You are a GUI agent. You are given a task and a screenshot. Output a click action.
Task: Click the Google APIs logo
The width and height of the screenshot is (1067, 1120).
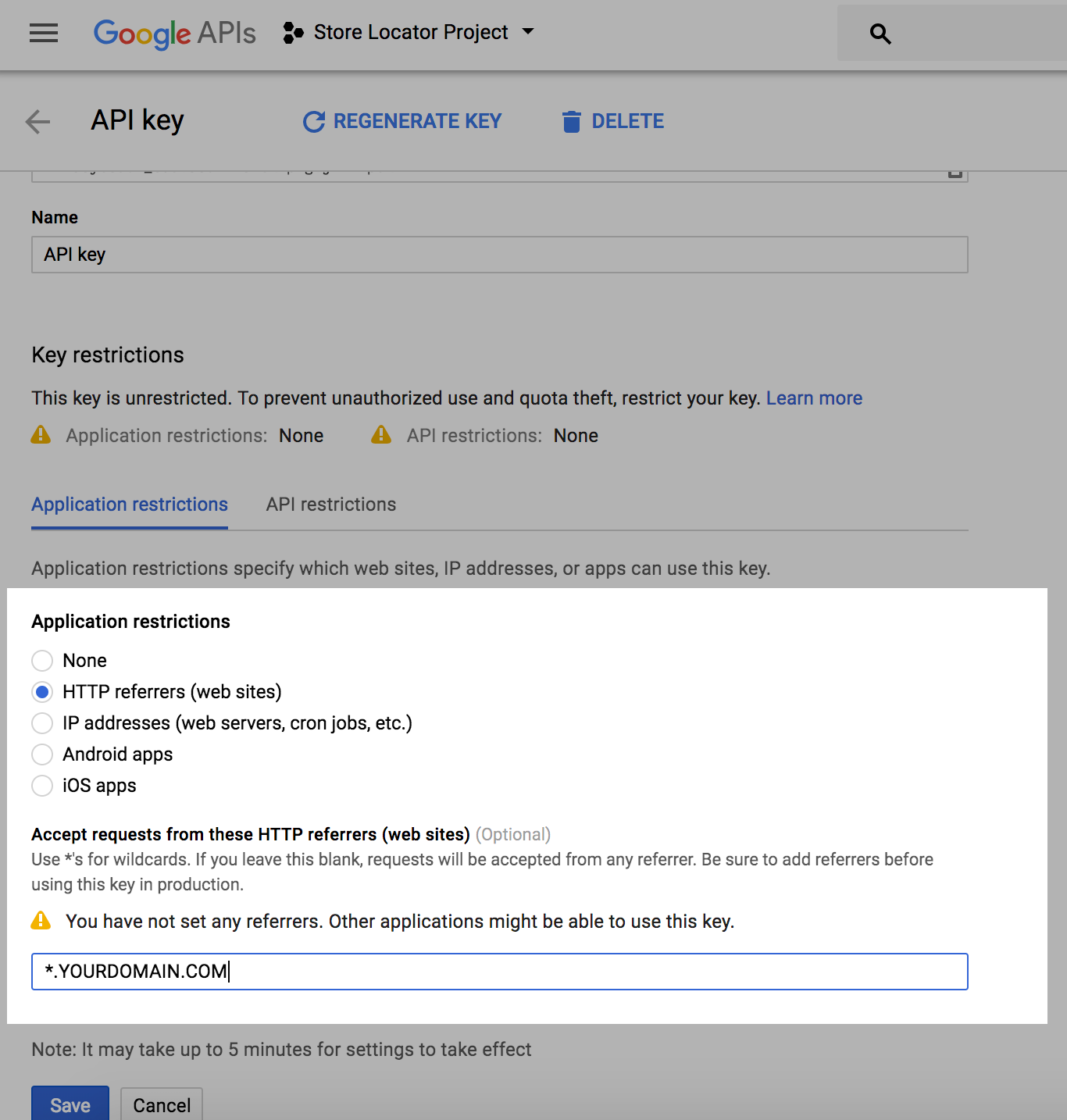pos(174,33)
